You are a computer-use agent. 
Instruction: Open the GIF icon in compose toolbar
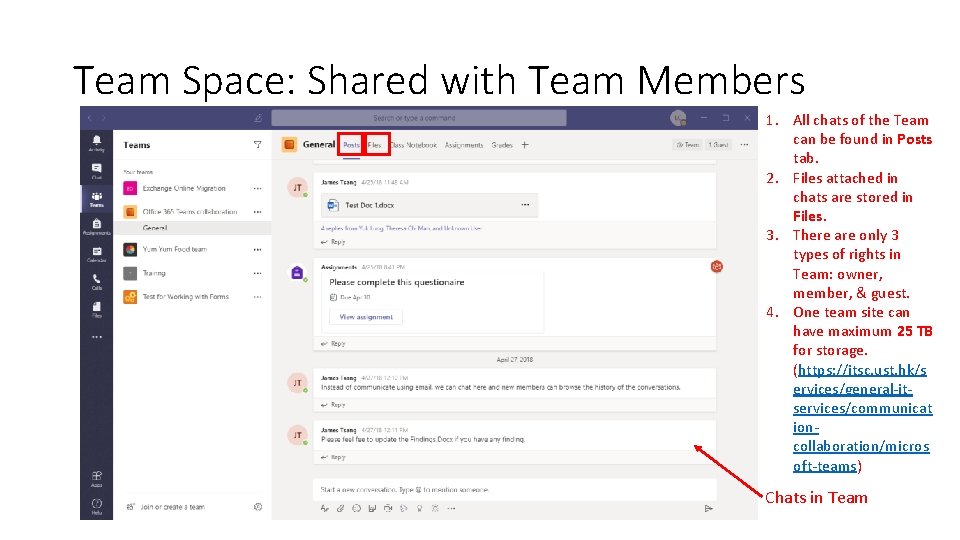[x=372, y=508]
